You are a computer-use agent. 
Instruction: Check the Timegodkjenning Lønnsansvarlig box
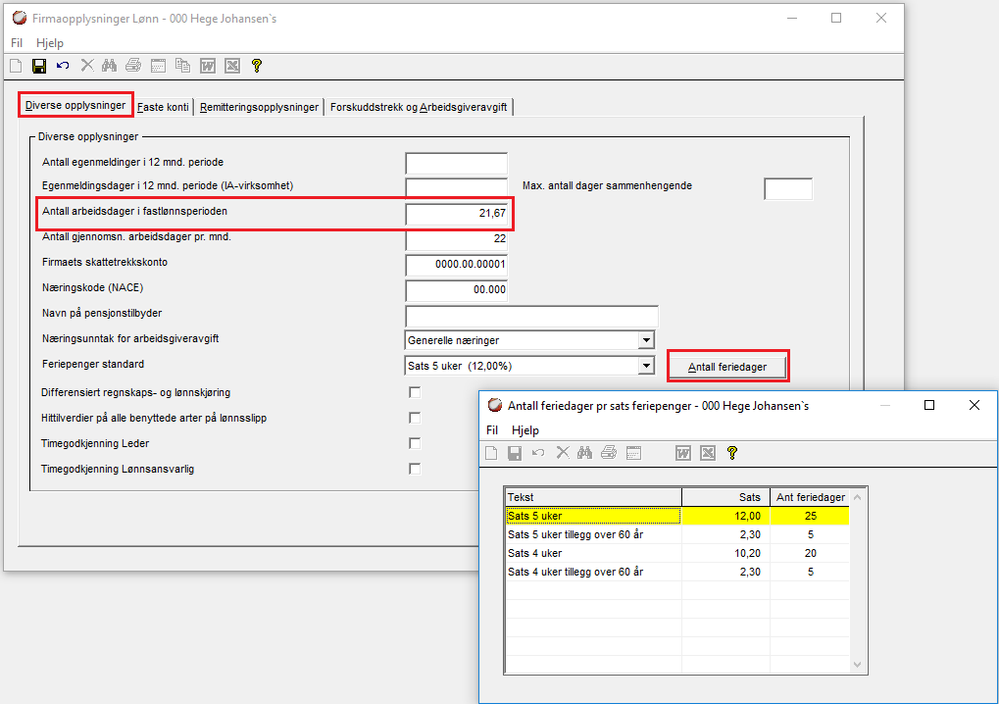[x=415, y=469]
